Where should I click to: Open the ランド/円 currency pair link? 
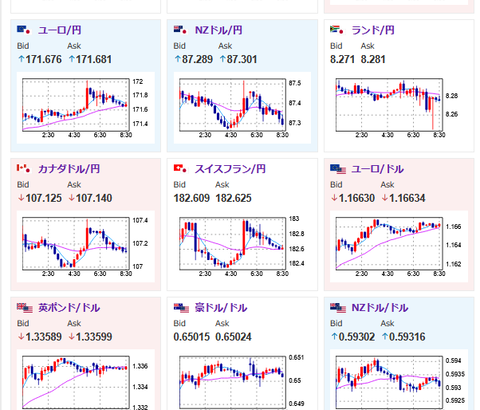[373, 30]
